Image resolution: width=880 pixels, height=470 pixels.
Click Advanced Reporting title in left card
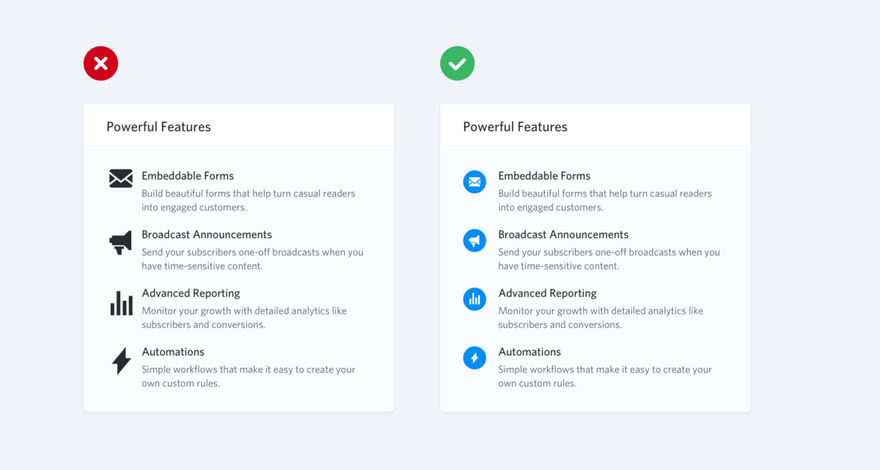point(191,294)
